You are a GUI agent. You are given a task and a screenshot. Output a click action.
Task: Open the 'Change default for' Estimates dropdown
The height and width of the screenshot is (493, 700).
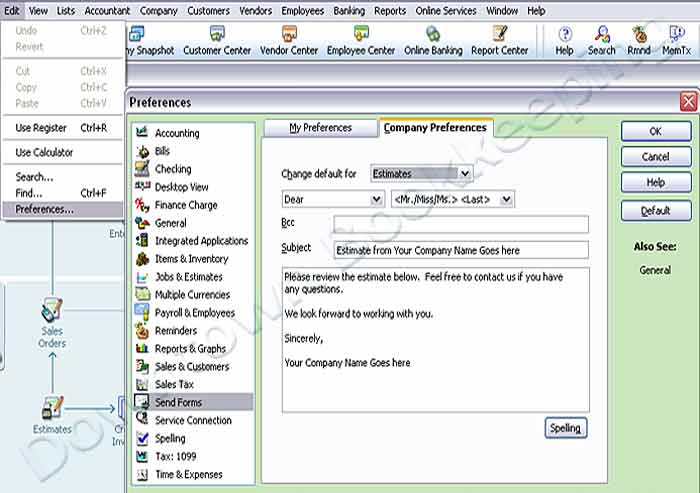coord(421,173)
